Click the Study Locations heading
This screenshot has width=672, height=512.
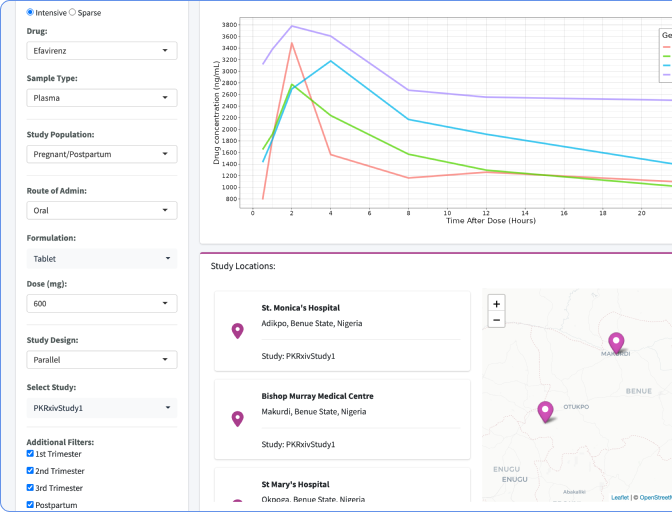coord(243,266)
